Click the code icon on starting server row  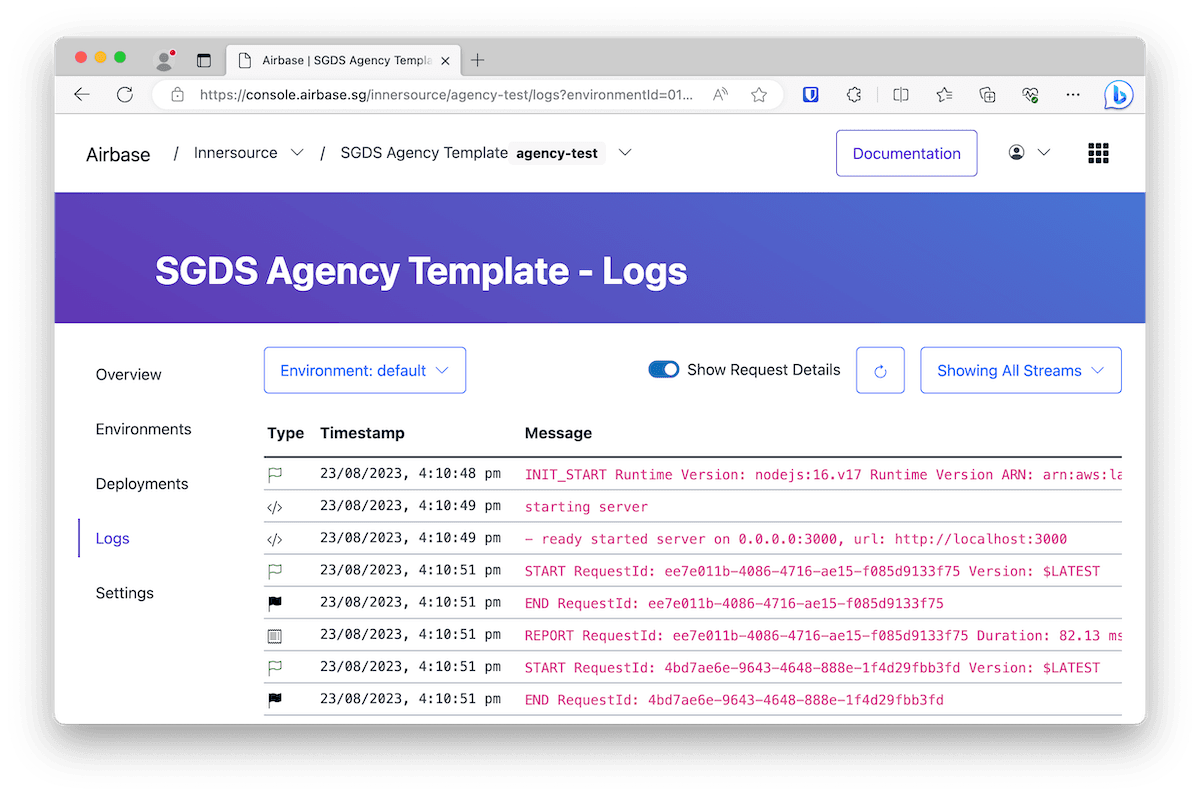pyautogui.click(x=275, y=507)
